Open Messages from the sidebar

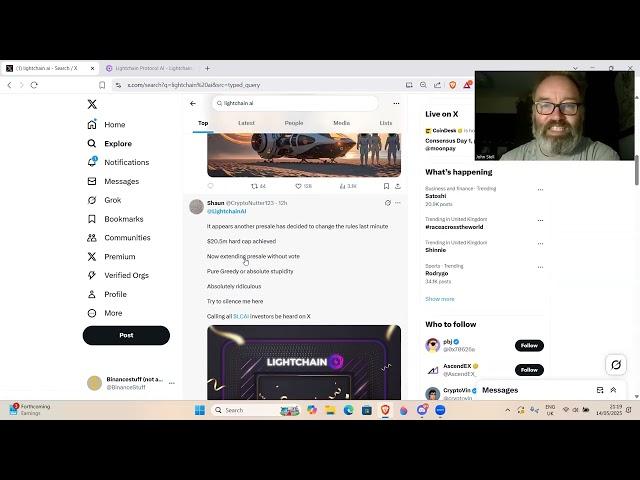pyautogui.click(x=113, y=181)
